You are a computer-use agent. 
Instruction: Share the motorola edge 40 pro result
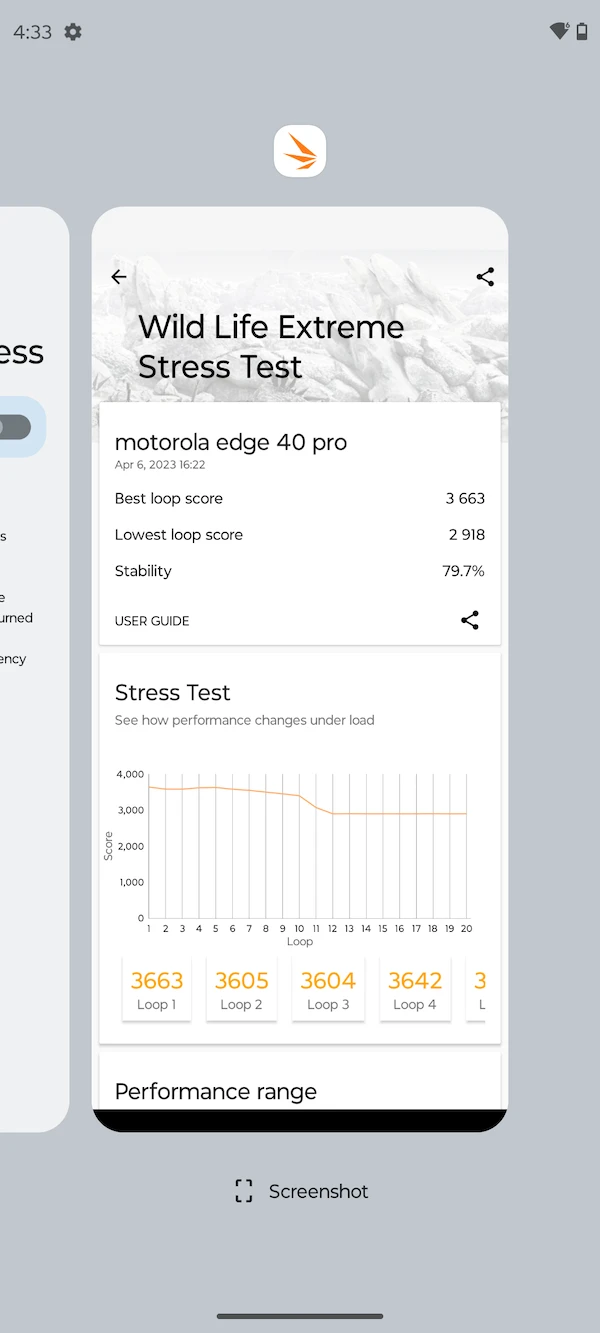coord(470,620)
